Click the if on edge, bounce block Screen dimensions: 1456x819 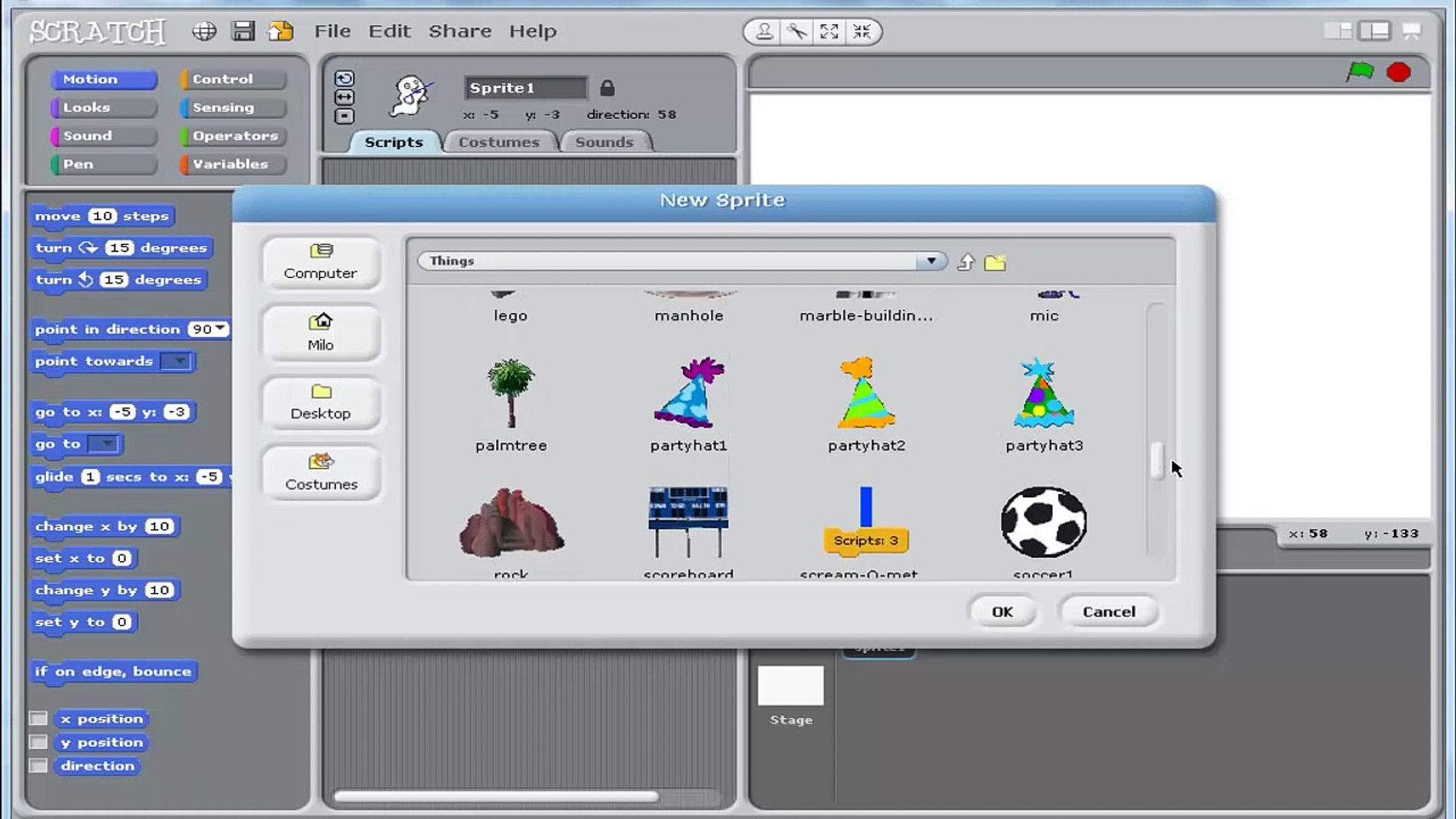click(x=114, y=672)
